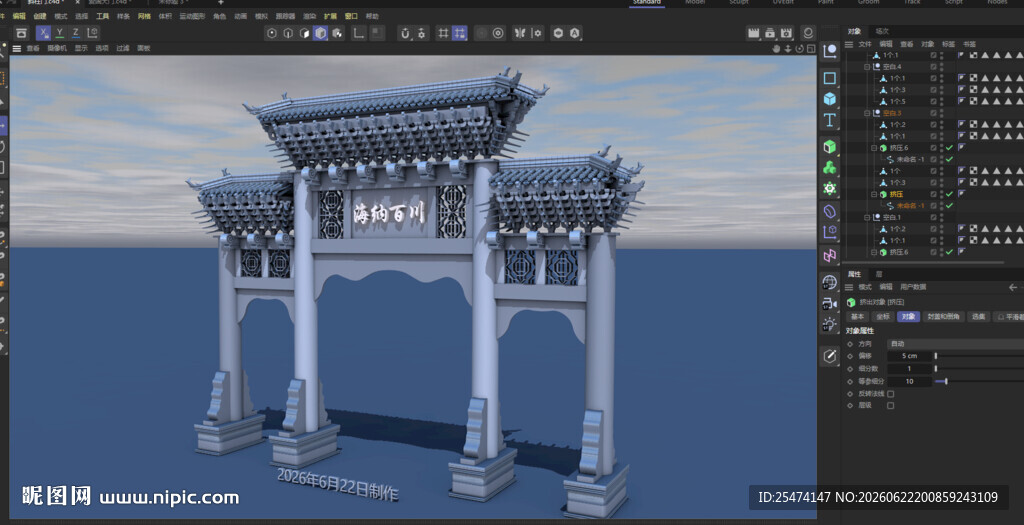Select Texture mode icon

tap(337, 33)
